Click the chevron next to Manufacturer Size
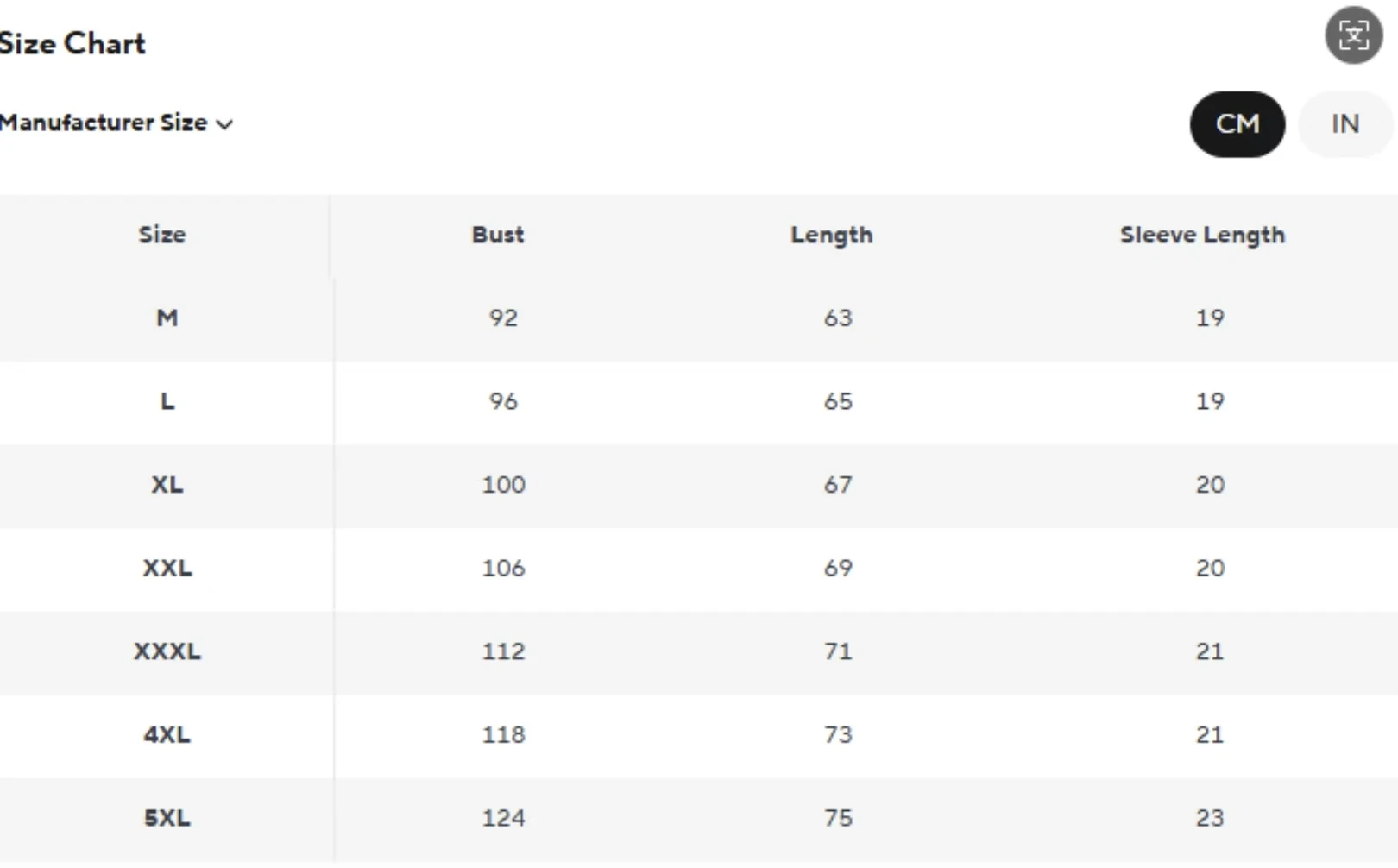 click(x=224, y=124)
